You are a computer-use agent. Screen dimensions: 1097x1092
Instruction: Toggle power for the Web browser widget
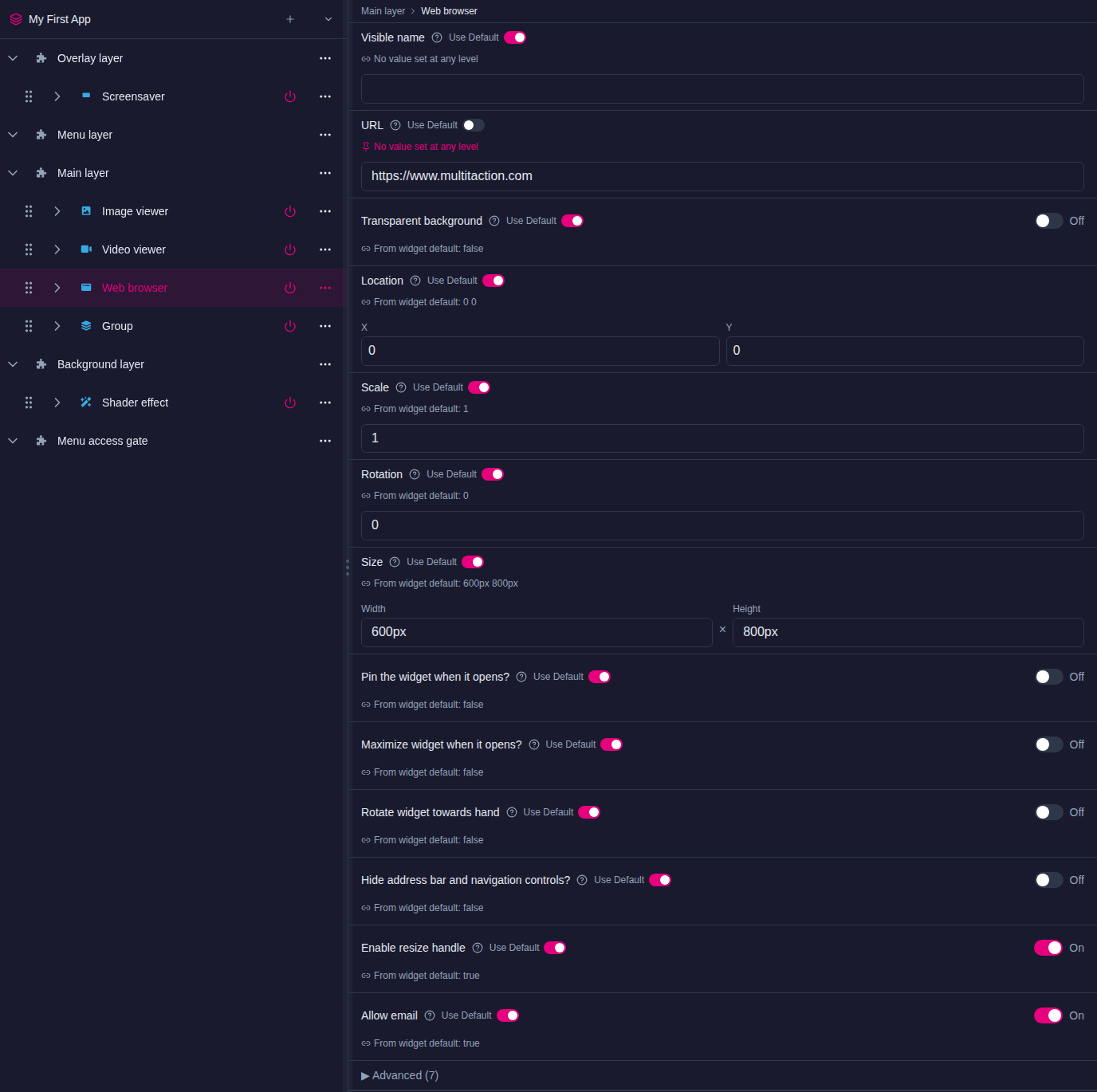290,288
